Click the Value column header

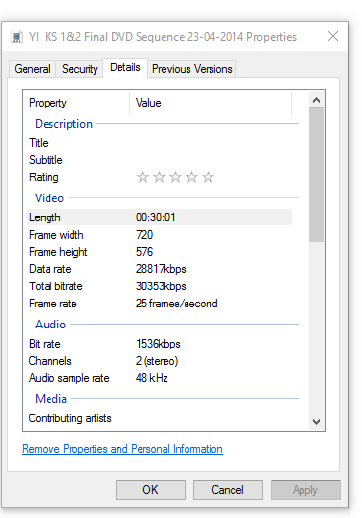pyautogui.click(x=211, y=103)
